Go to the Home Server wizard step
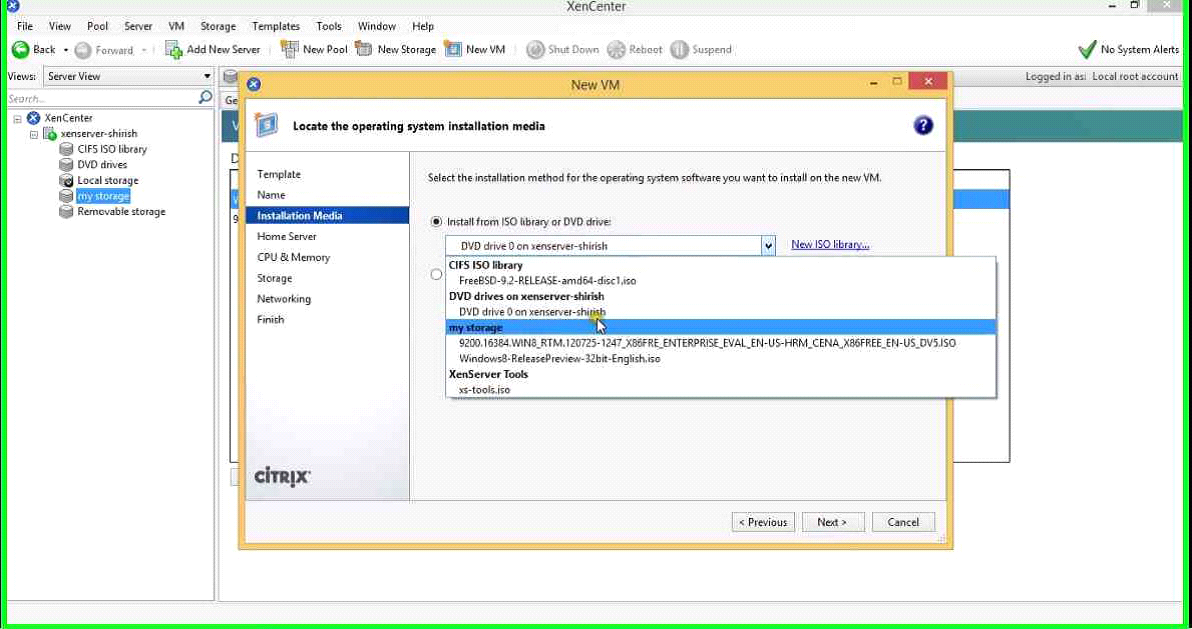Screen dimensions: 1192x629 287,237
